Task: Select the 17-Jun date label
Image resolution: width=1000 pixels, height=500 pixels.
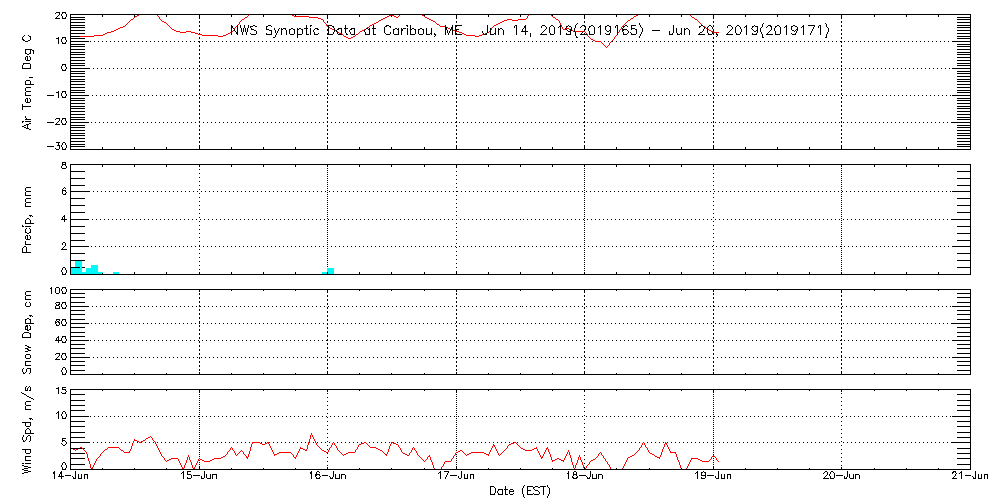Action: (457, 477)
